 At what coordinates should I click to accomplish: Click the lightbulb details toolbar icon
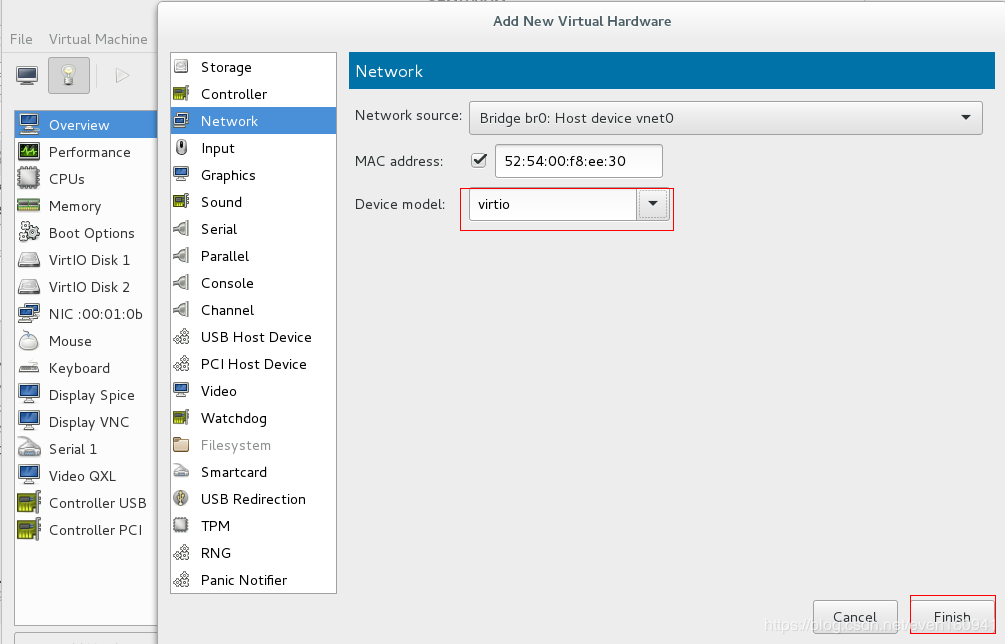point(69,75)
